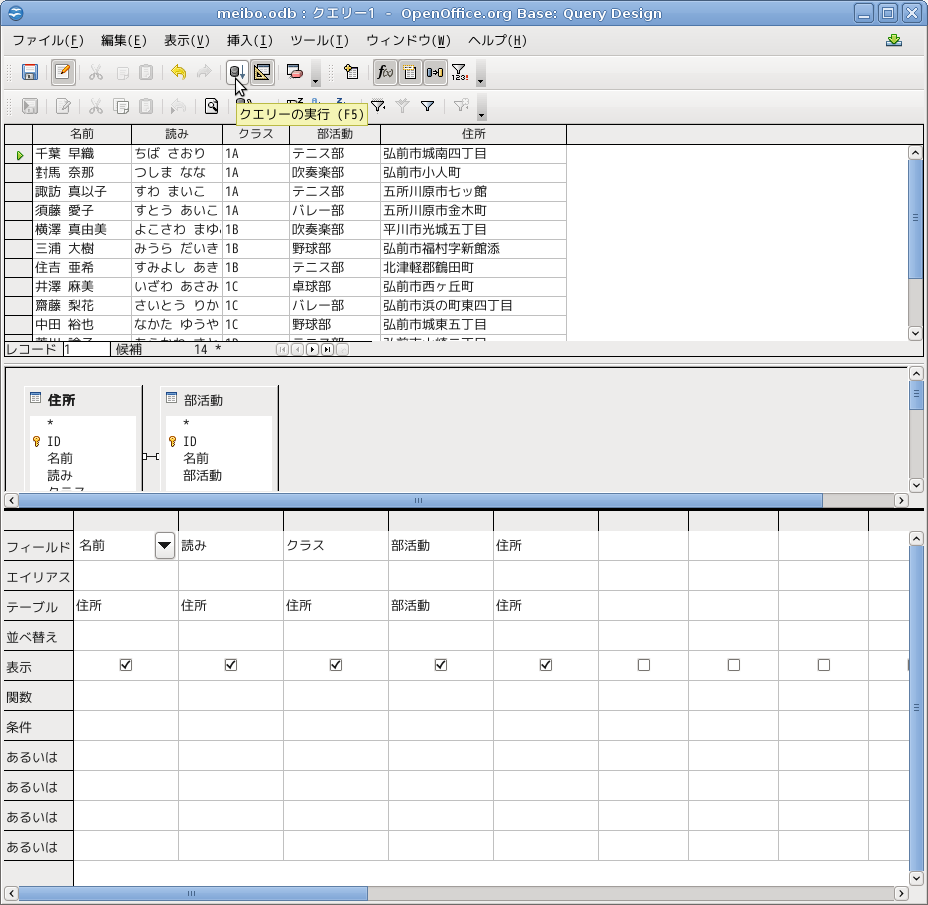Open the dropdown arrow beside Clear Query icon
This screenshot has height=905, width=928.
point(316,78)
